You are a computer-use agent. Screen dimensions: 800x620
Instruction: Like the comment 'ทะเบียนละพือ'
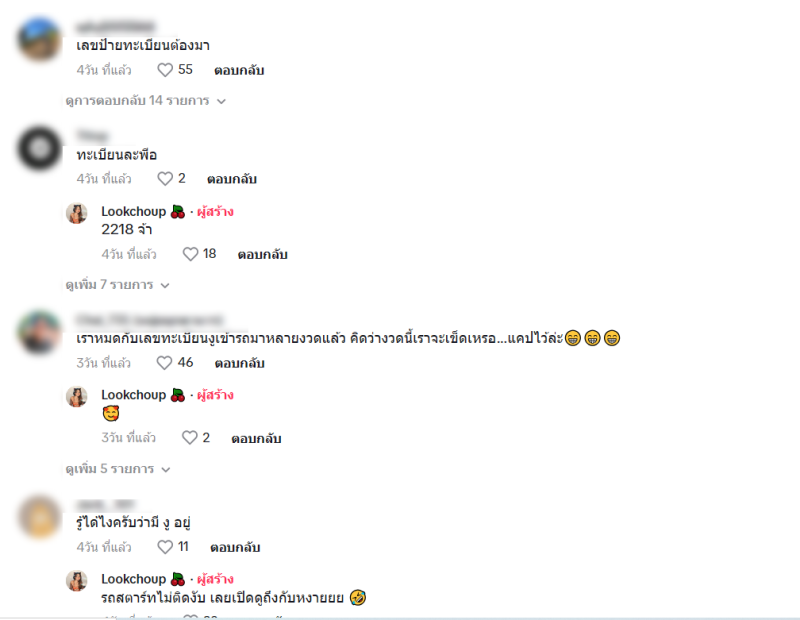165,179
